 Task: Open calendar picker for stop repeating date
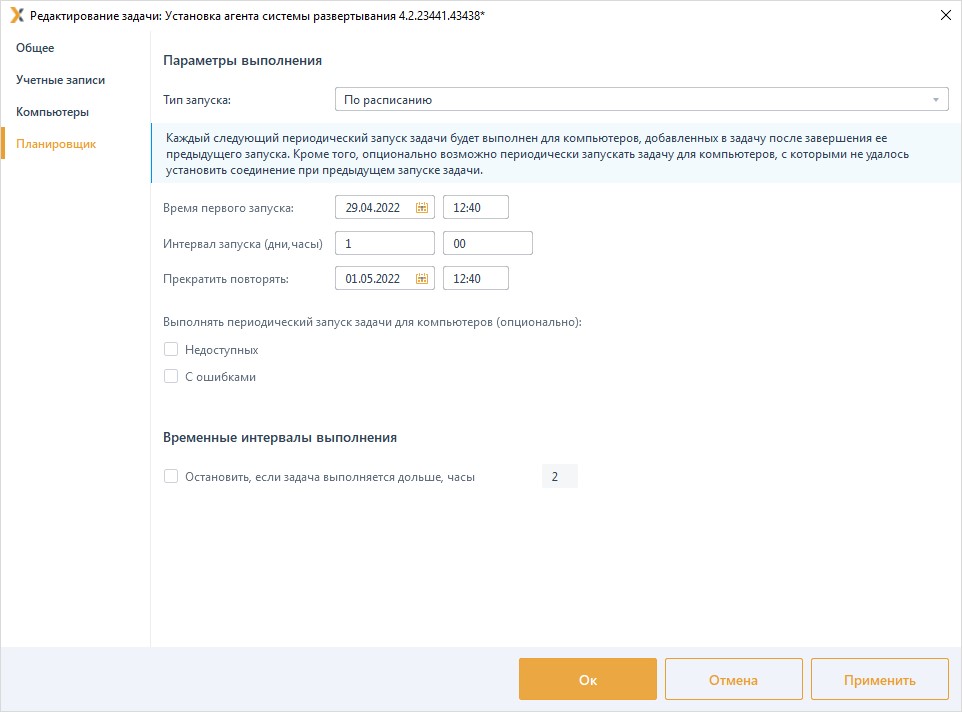[421, 279]
